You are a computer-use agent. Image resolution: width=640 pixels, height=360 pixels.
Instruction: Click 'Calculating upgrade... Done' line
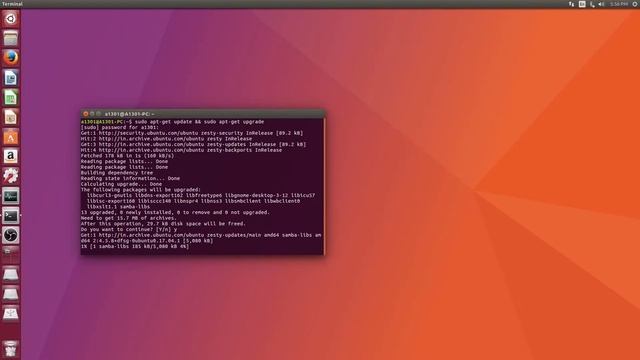tap(121, 184)
